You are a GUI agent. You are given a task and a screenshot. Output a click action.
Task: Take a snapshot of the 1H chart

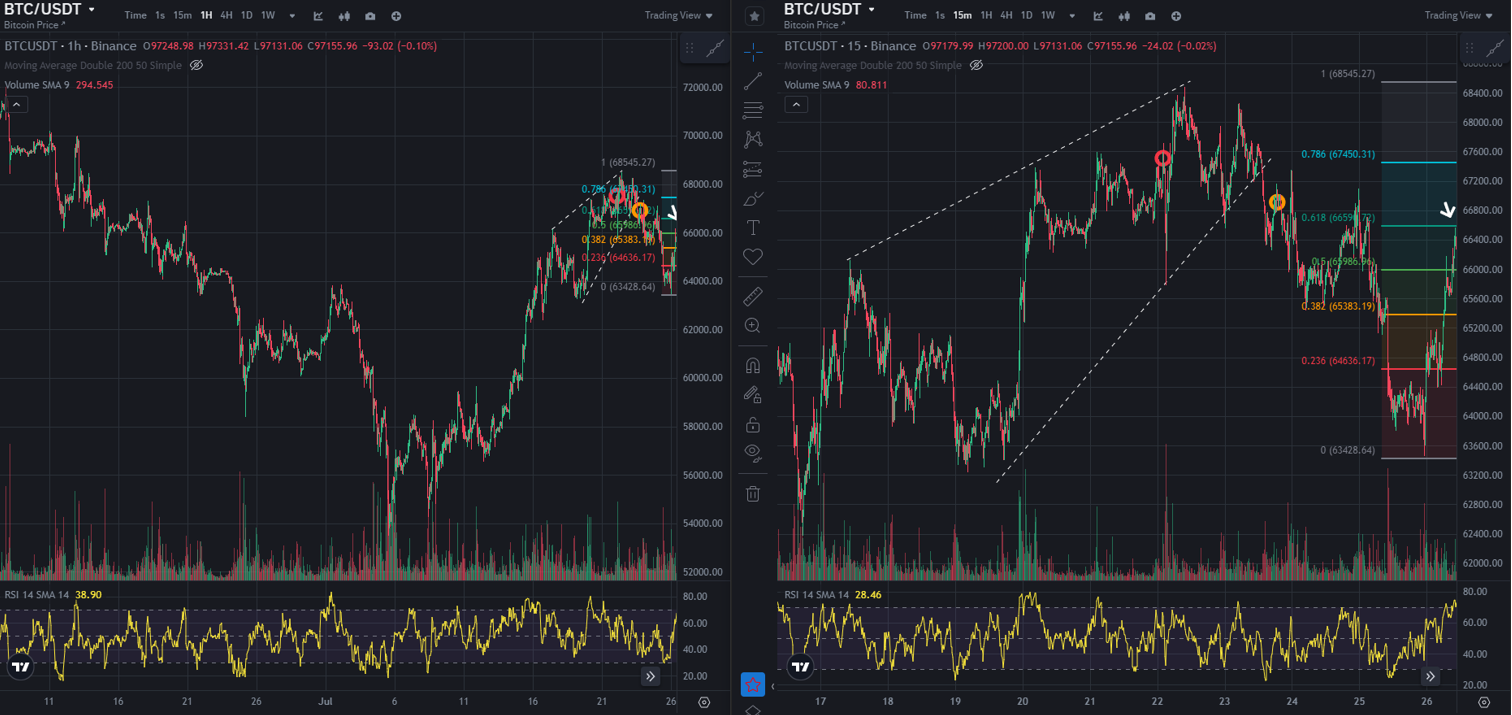[370, 16]
